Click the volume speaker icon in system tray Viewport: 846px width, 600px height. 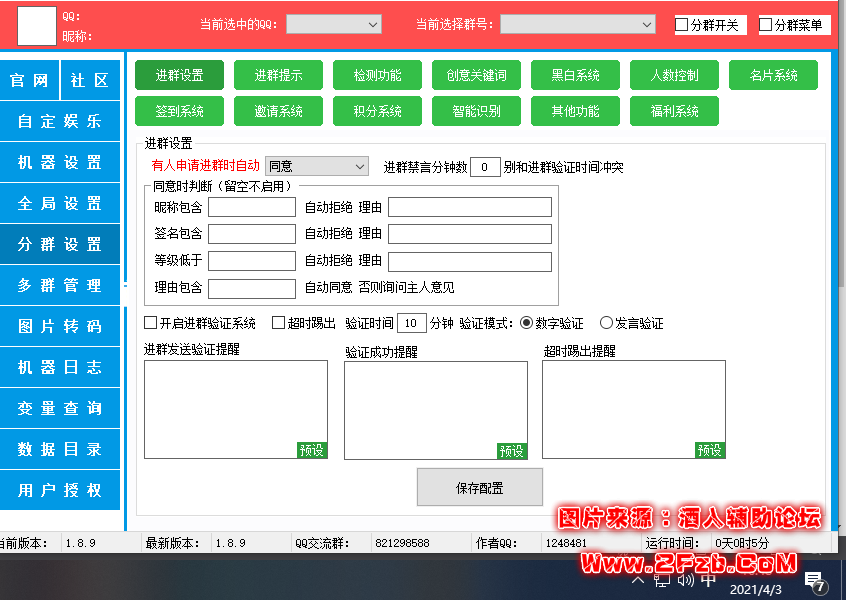686,579
